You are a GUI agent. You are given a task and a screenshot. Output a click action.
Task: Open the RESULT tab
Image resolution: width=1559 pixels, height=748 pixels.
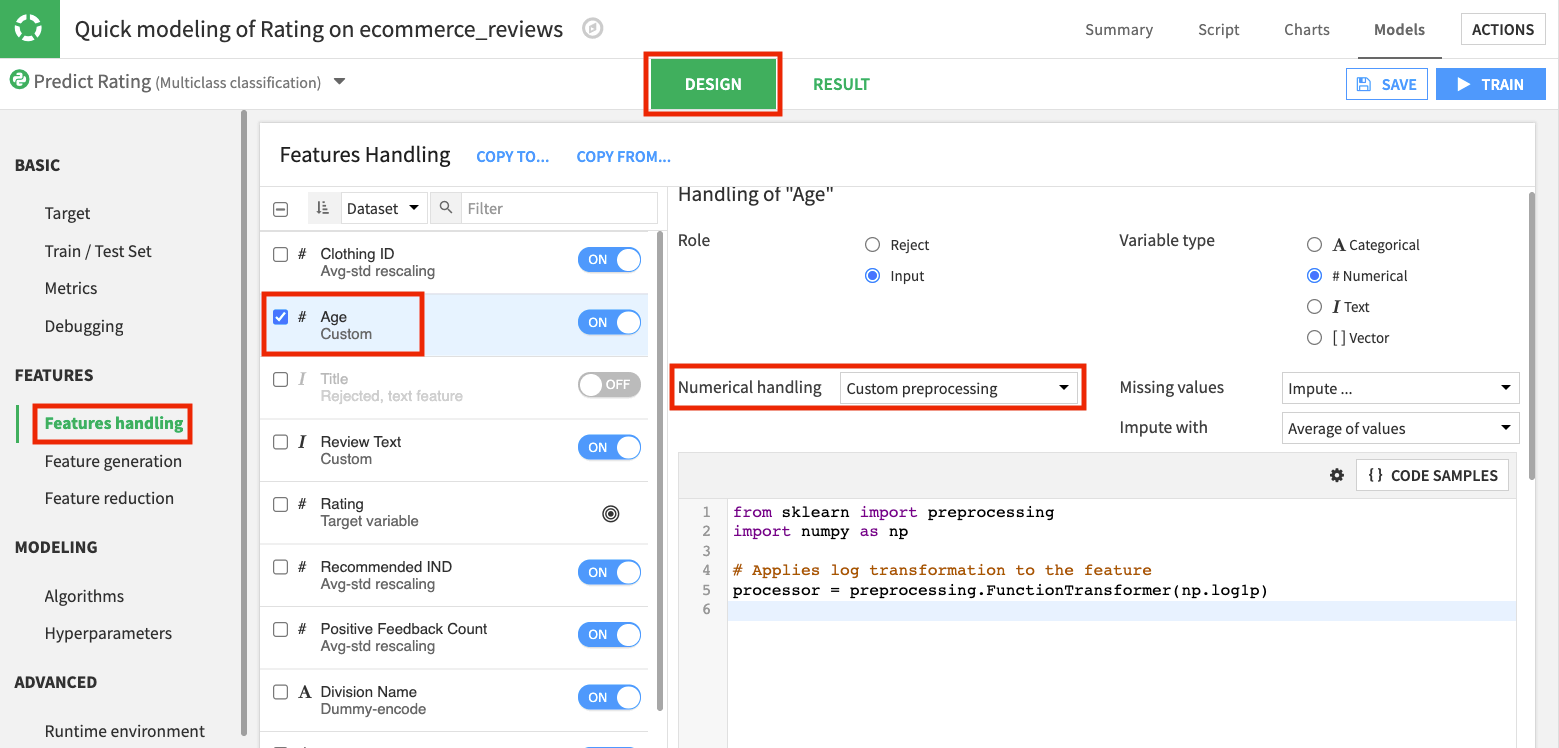tap(841, 84)
